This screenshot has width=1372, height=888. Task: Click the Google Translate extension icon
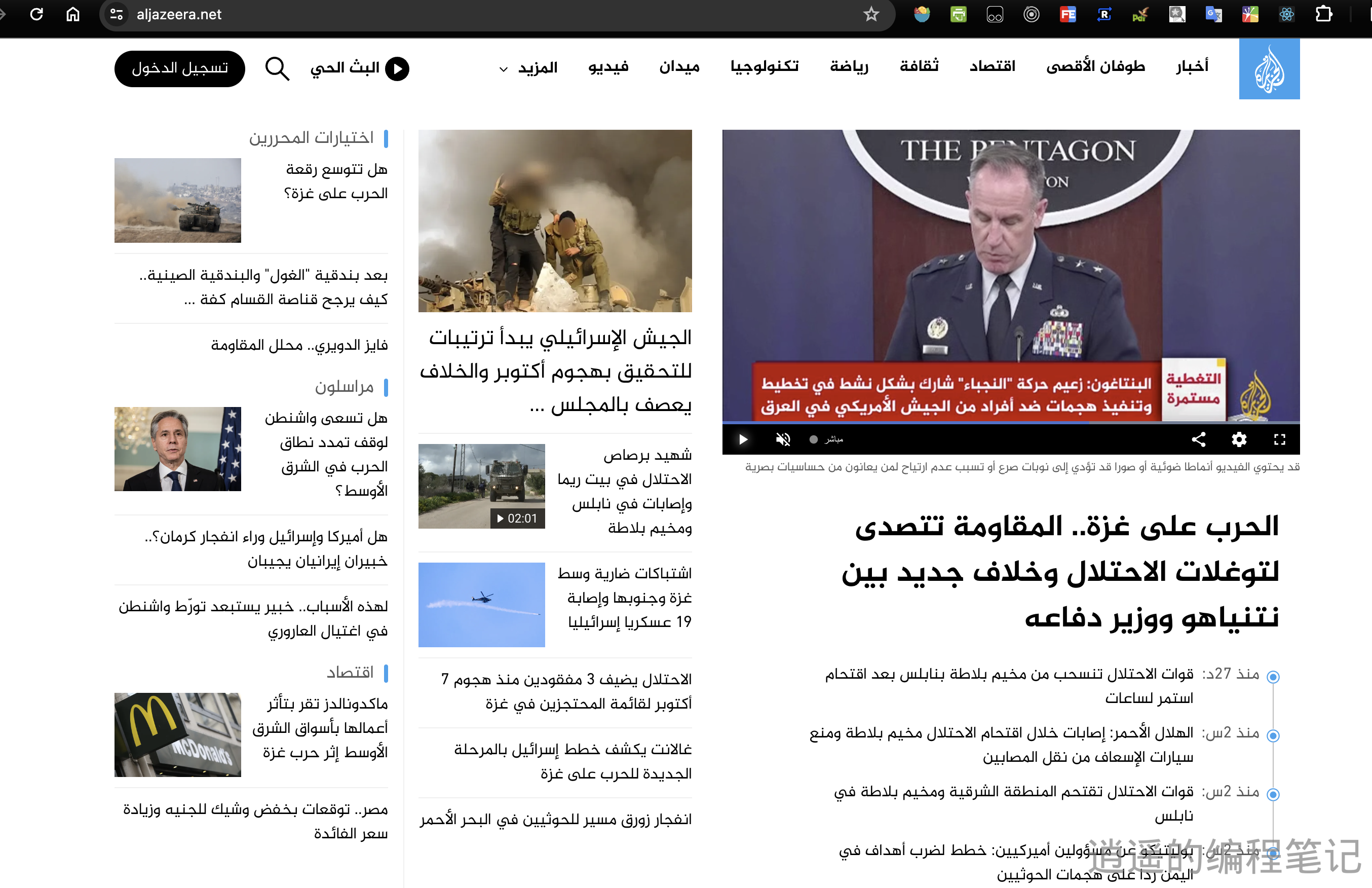[x=1213, y=14]
